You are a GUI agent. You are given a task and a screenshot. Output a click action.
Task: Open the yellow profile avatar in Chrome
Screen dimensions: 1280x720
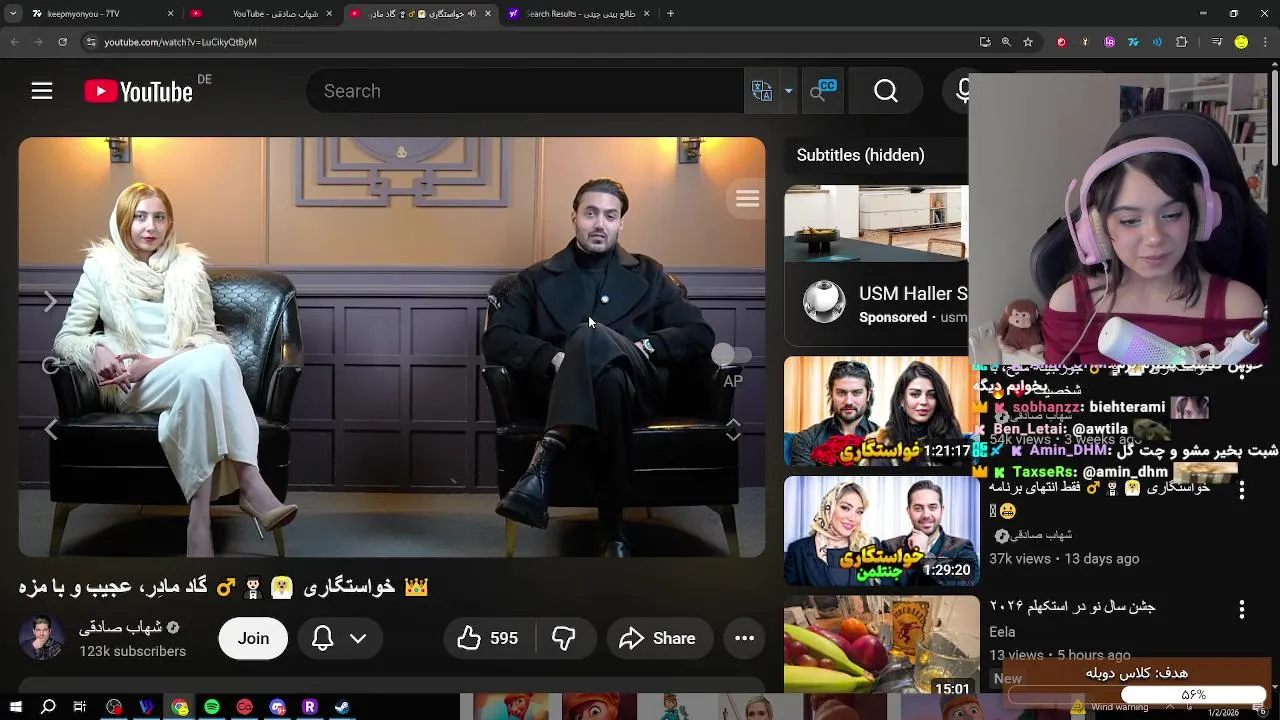pos(1241,42)
